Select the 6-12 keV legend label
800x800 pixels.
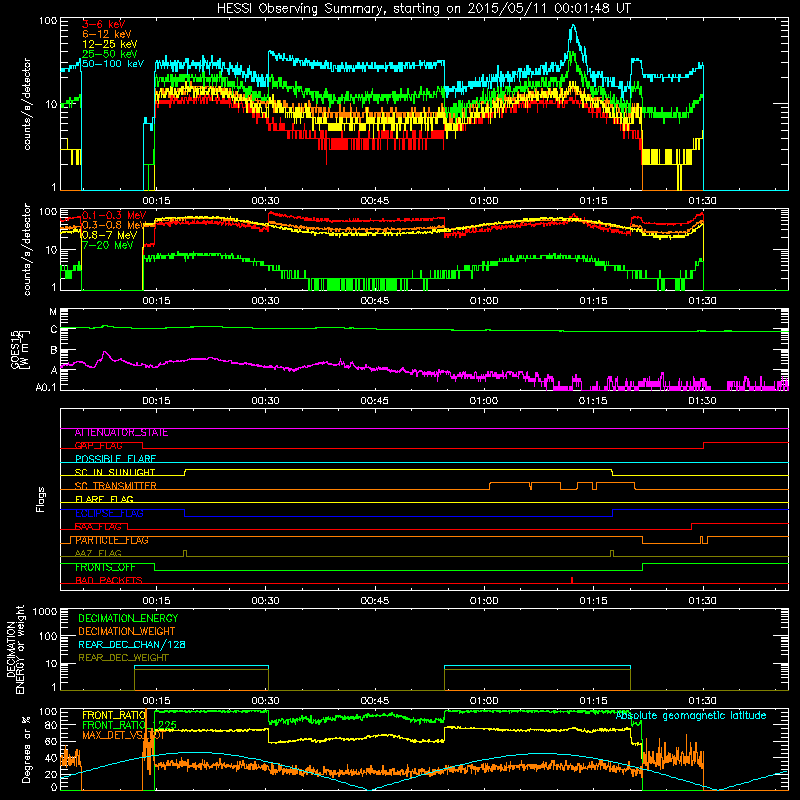(107, 34)
